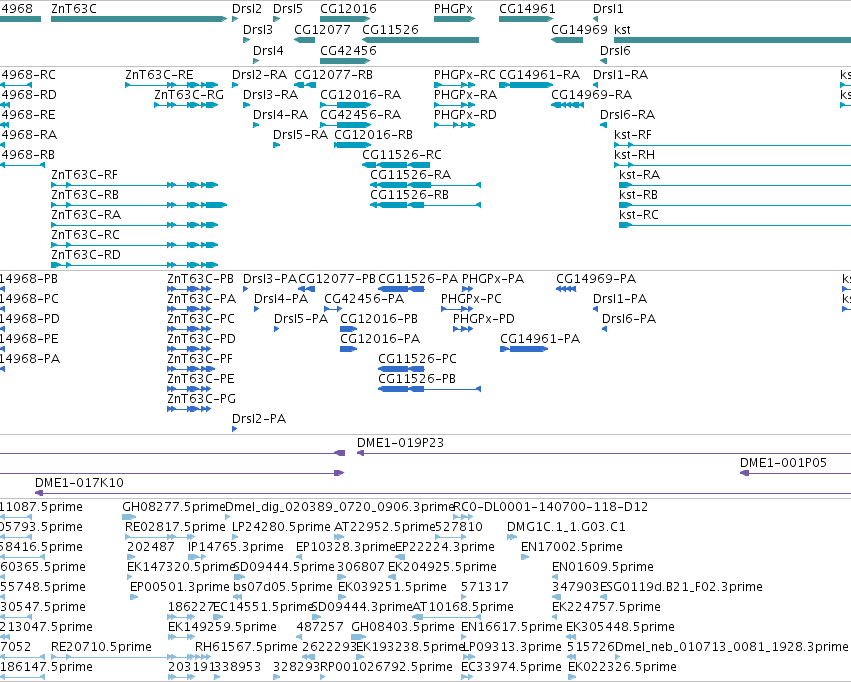851x682 pixels.
Task: Select protein Drsl2-PA
Action: [259, 418]
